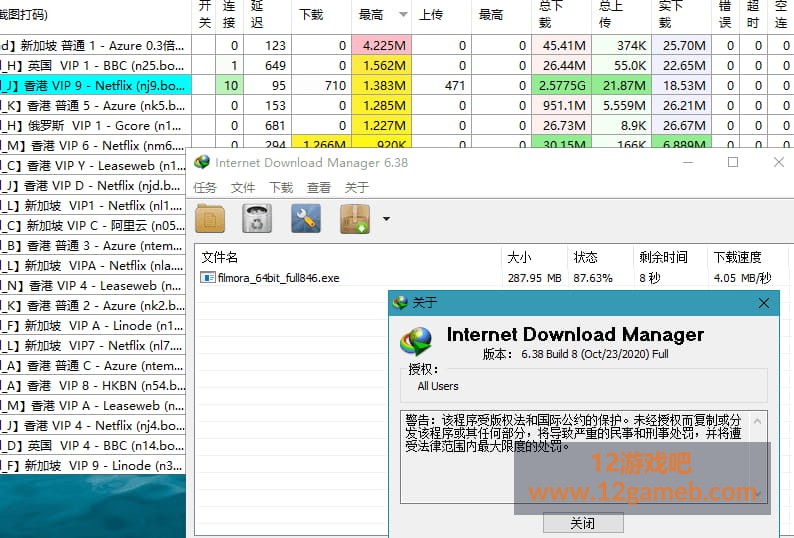Select 香港 VIP 4 - Leaseweb row
The height and width of the screenshot is (538, 794).
pyautogui.click(x=93, y=286)
